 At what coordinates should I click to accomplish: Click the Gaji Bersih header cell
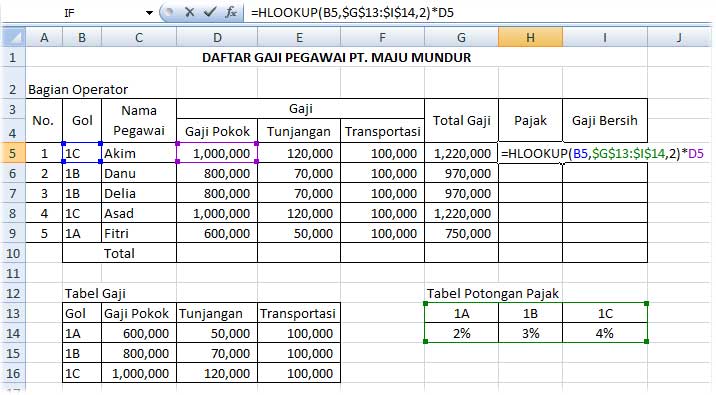click(x=605, y=121)
